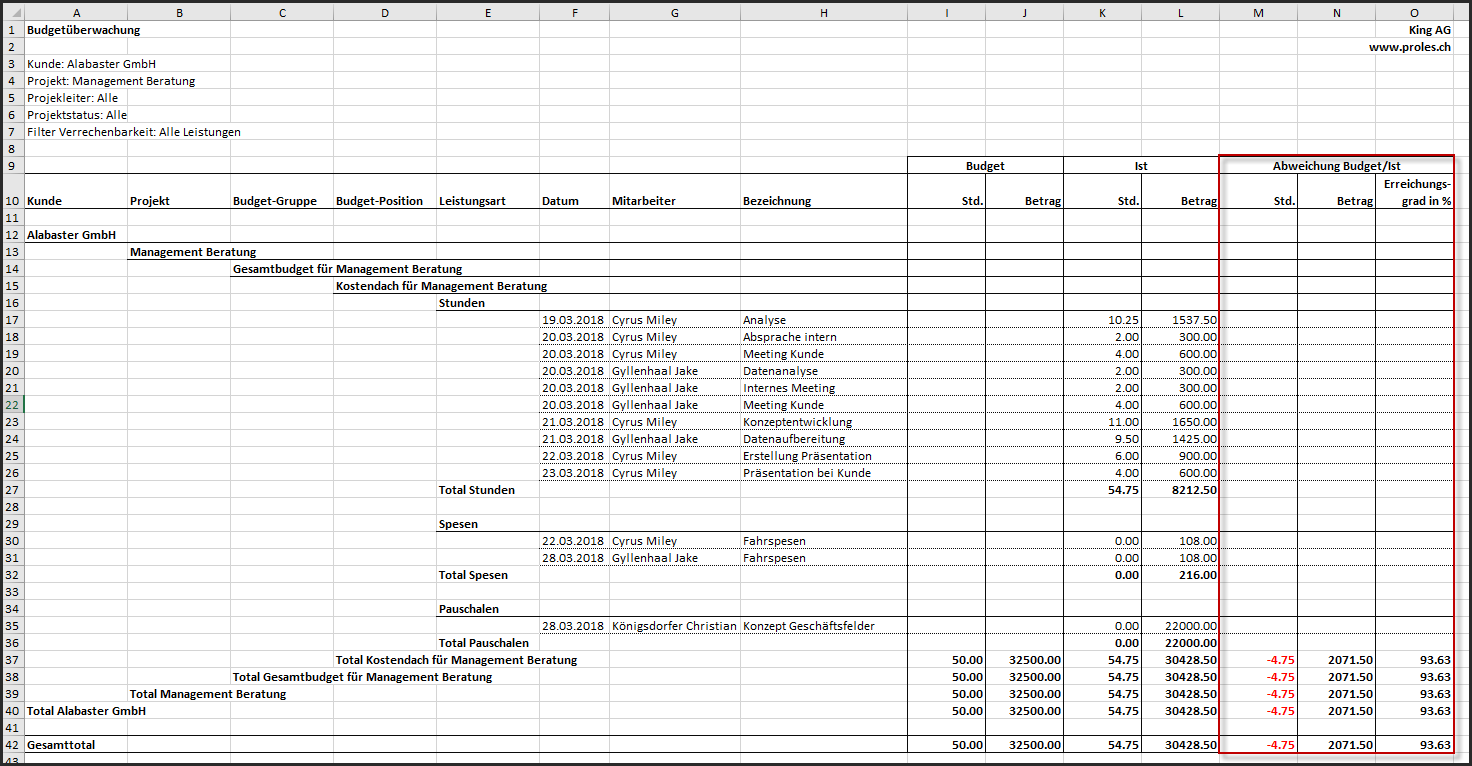The height and width of the screenshot is (766, 1472).
Task: Select column A header
Action: pyautogui.click(x=76, y=12)
